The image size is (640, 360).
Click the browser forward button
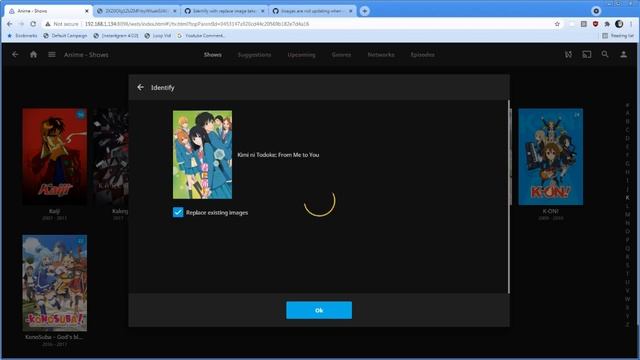pos(21,24)
